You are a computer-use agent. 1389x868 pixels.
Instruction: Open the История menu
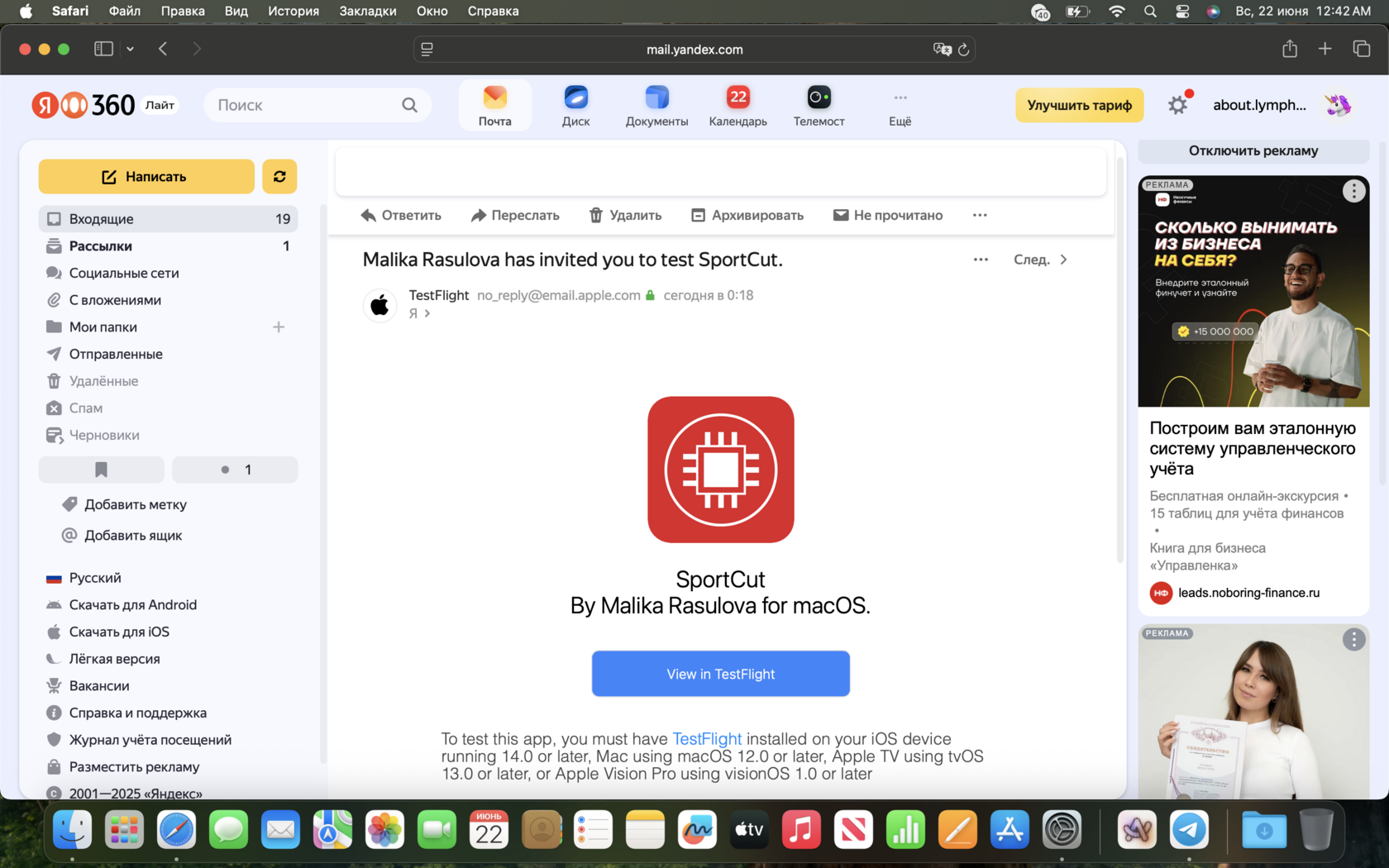(294, 11)
